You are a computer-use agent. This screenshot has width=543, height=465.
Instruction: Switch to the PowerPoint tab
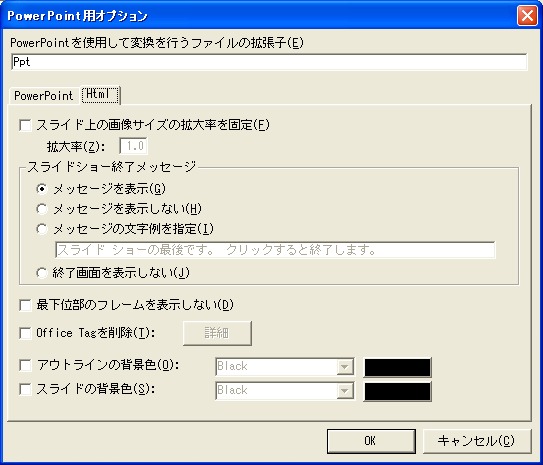tap(44, 96)
